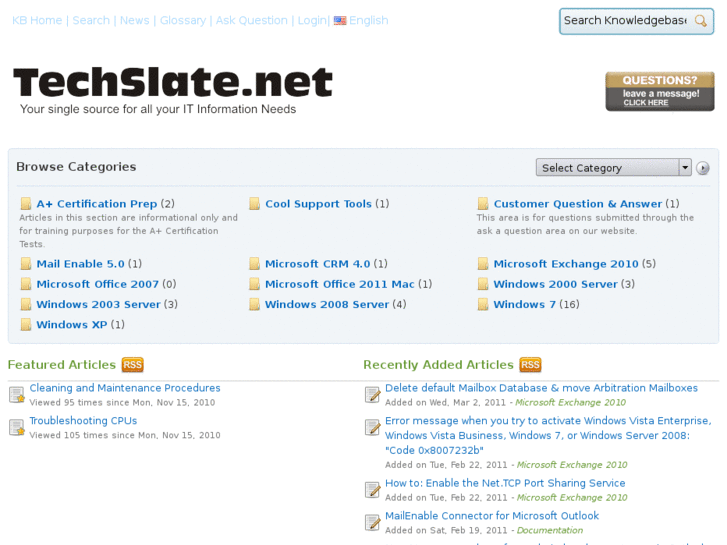Viewport: 727px width, 545px height.
Task: Go to KB Home
Action: [37, 20]
